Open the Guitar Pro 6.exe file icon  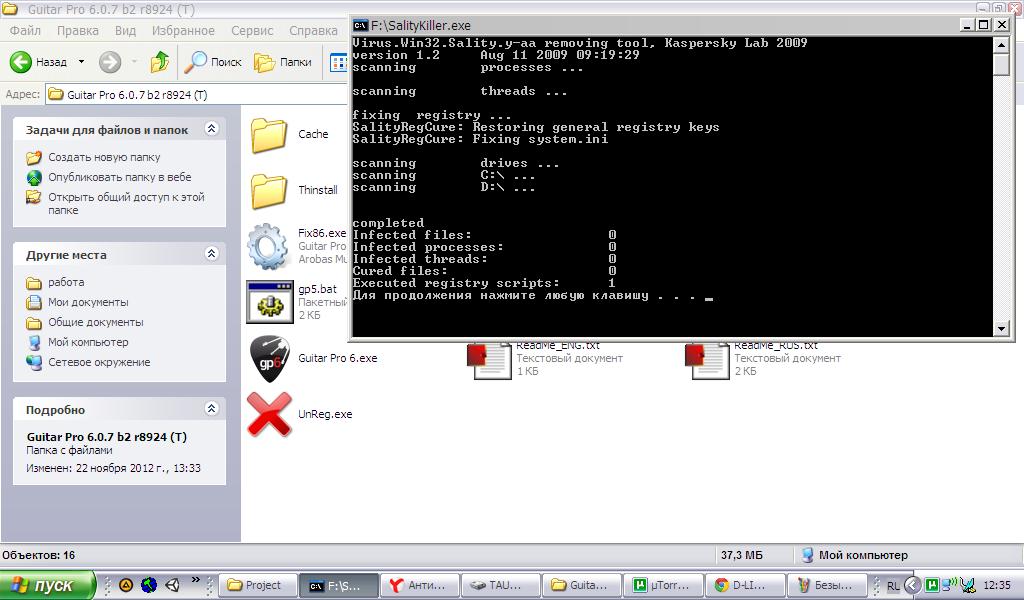pyautogui.click(x=270, y=358)
